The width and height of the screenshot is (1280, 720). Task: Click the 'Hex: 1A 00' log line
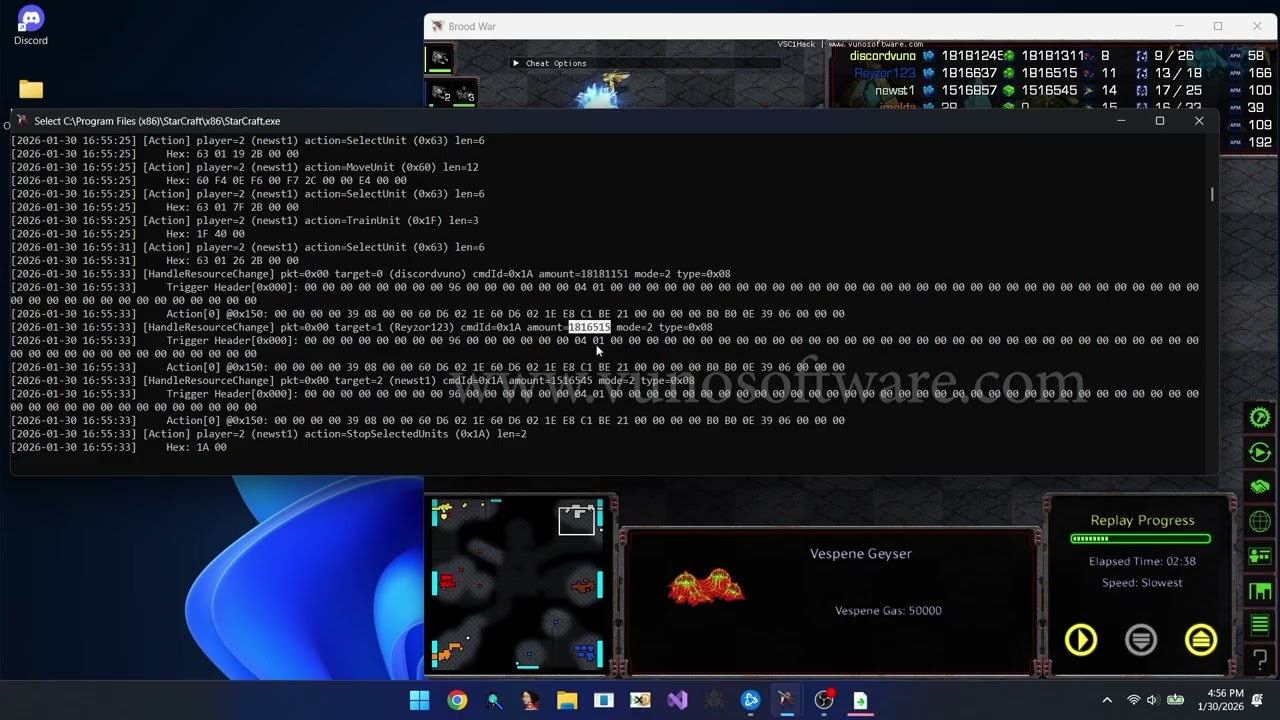(x=119, y=447)
